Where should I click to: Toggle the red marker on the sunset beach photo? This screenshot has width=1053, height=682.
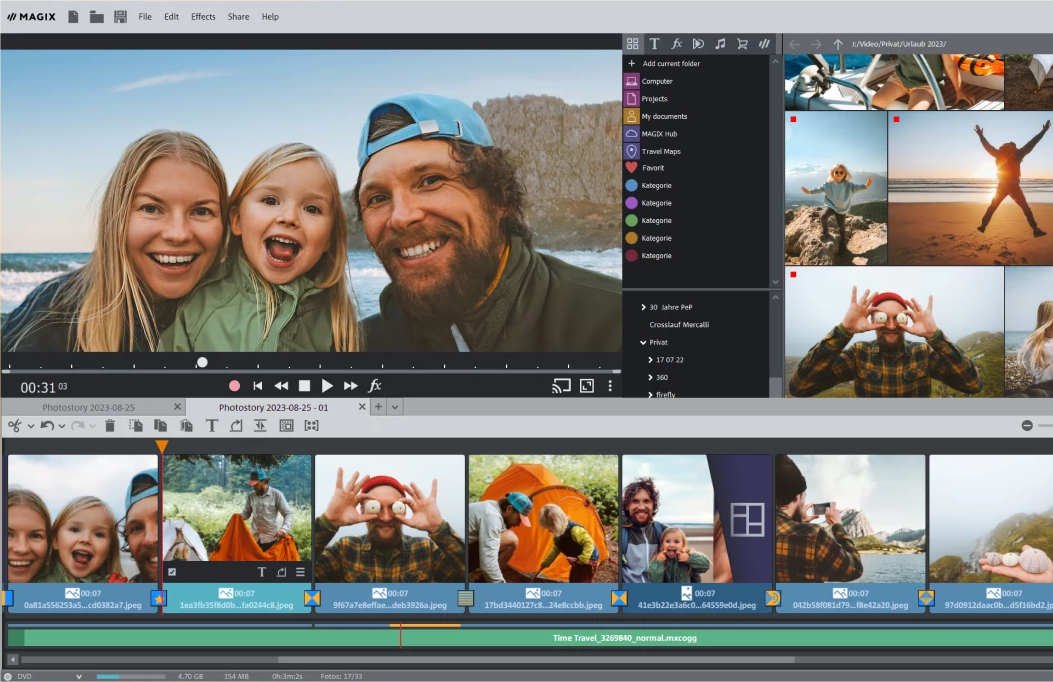pyautogui.click(x=896, y=119)
